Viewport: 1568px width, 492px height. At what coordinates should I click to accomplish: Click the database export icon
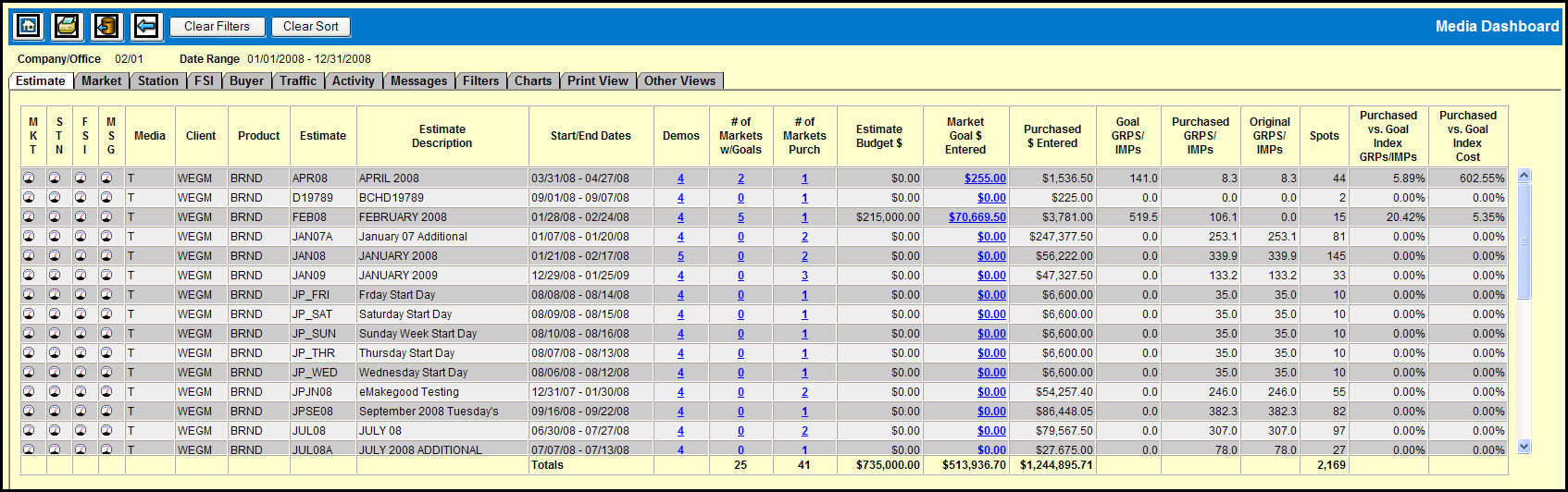[106, 26]
